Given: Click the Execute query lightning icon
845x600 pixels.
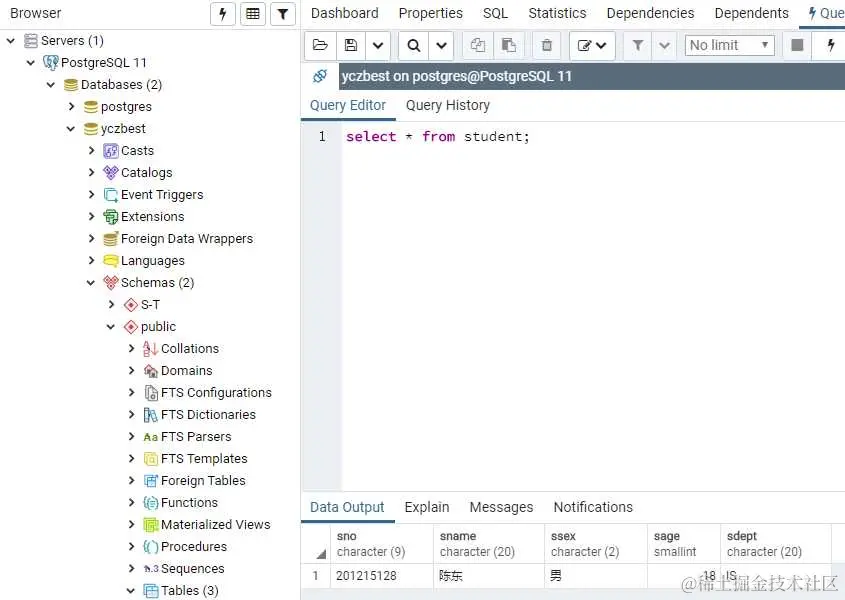Looking at the screenshot, I should [x=830, y=45].
